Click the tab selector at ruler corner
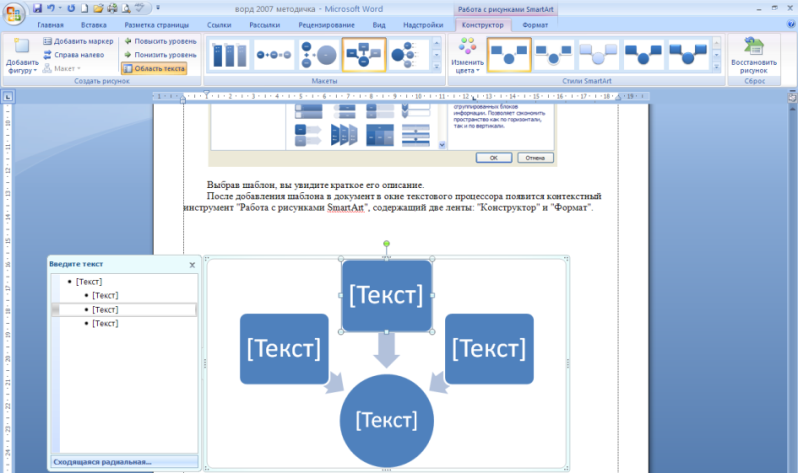Screen dimensions: 798x473 8,96
